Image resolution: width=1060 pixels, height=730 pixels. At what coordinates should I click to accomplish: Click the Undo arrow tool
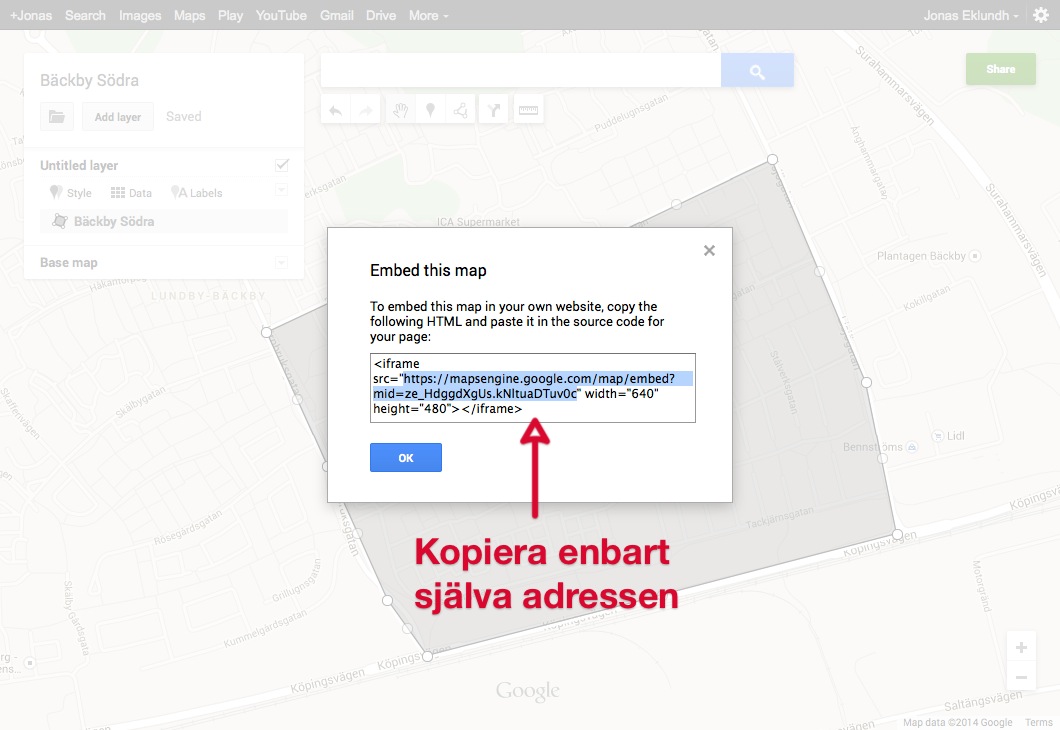pyautogui.click(x=336, y=110)
